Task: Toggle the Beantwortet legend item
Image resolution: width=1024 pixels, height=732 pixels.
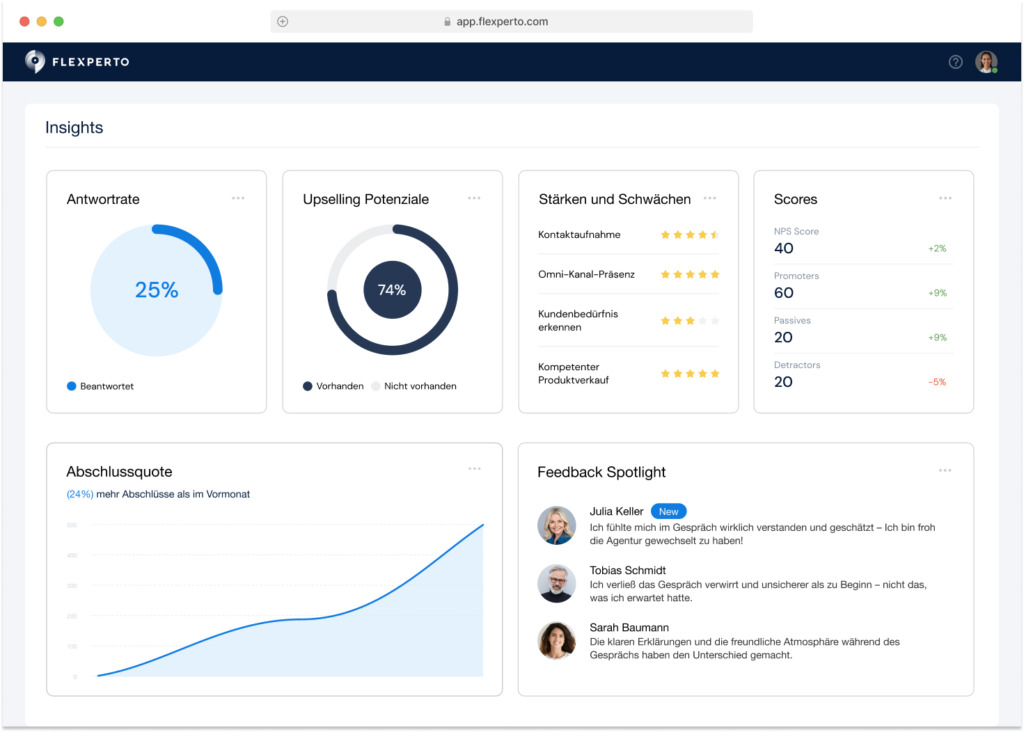Action: point(100,386)
